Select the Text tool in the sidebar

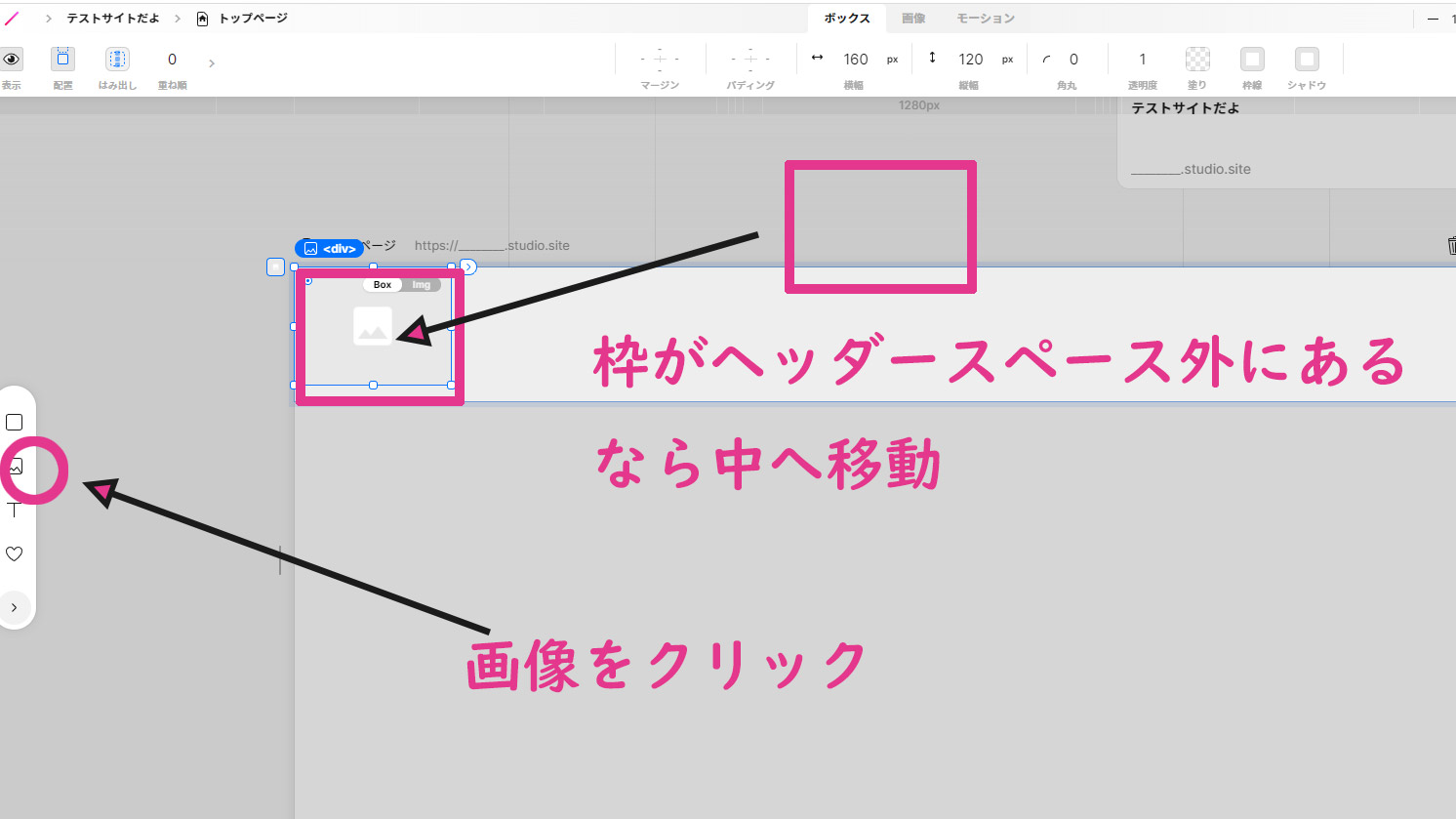(x=14, y=511)
